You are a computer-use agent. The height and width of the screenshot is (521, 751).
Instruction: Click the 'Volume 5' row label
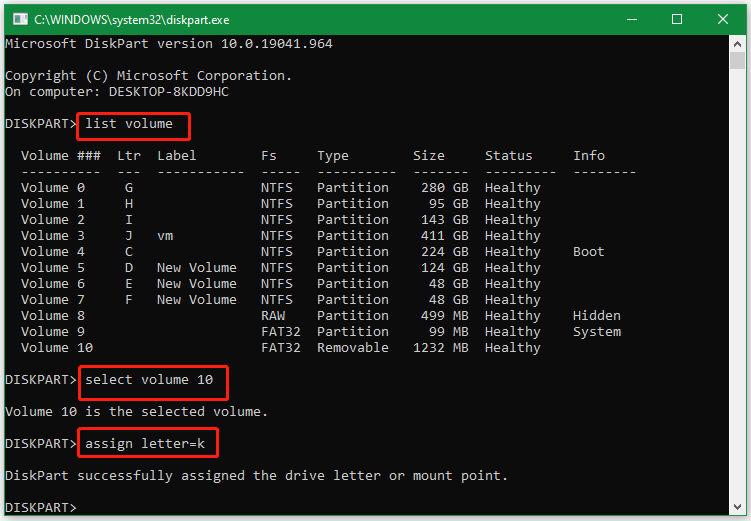click(x=53, y=268)
